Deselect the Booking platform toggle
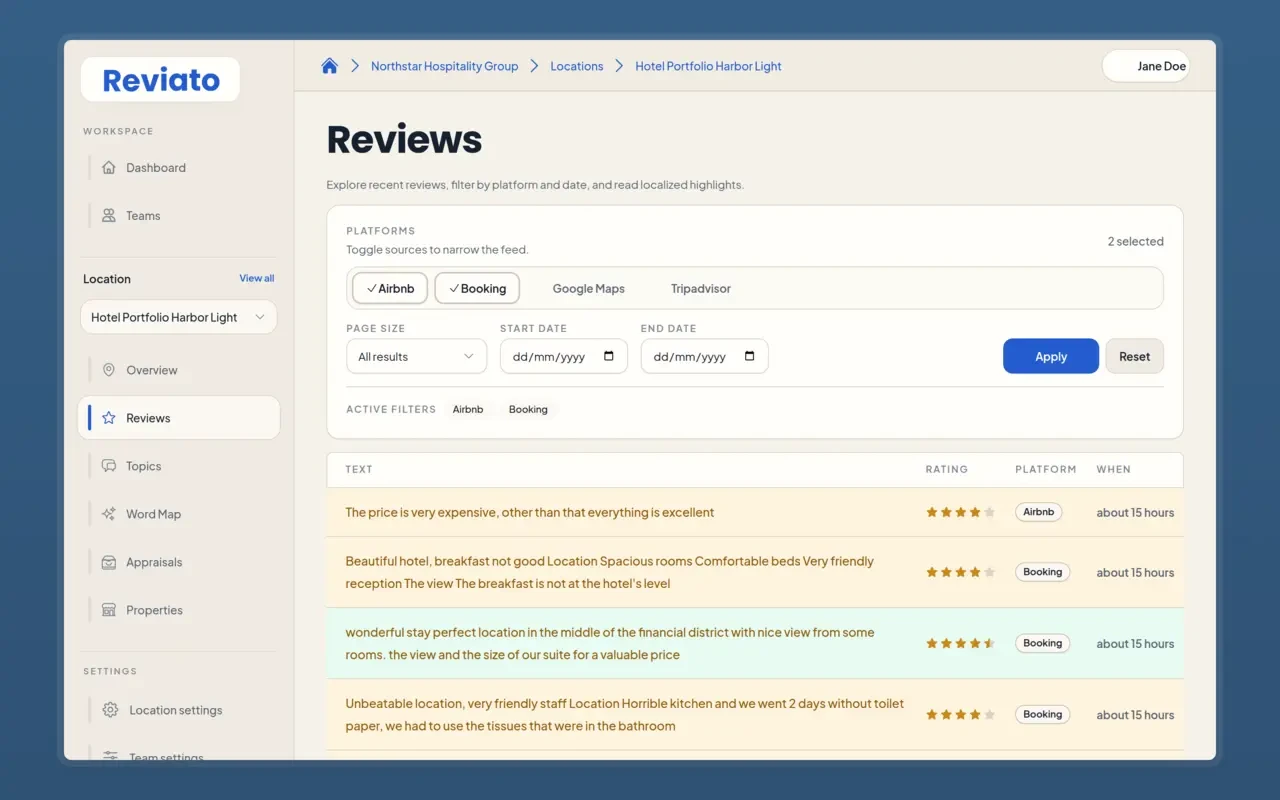 (x=477, y=288)
